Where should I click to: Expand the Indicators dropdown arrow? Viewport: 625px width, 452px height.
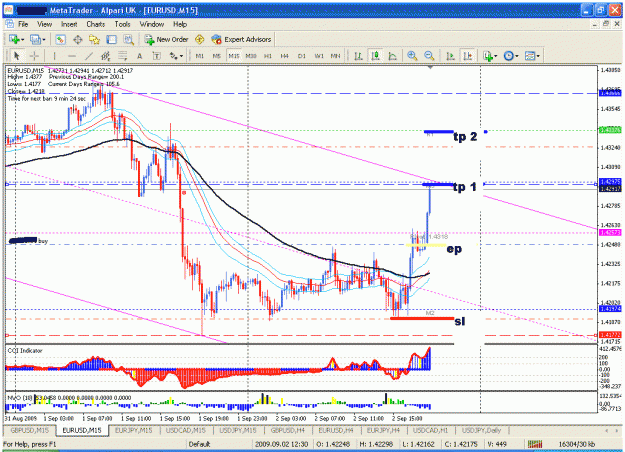coord(496,56)
